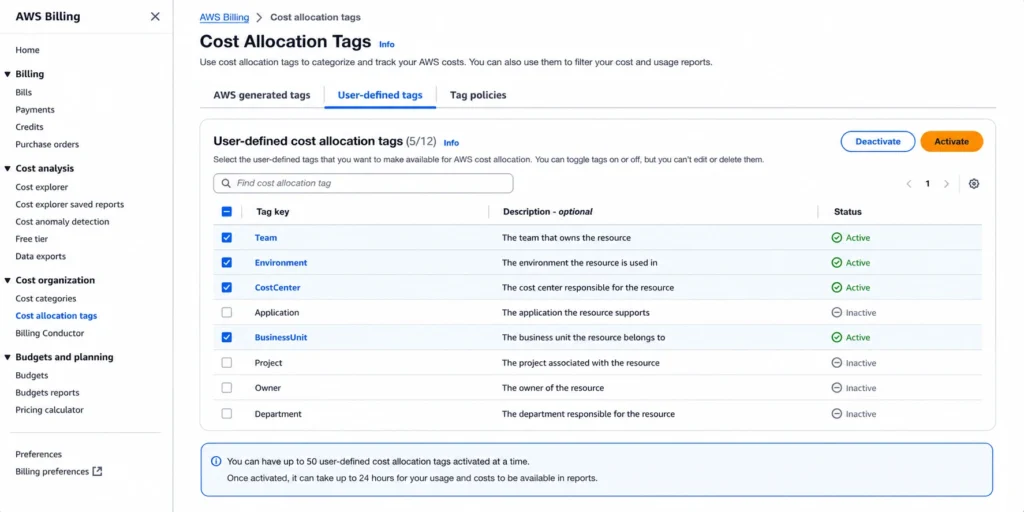1024x512 pixels.
Task: Click 'The owner of the resource' description
Action: point(552,388)
